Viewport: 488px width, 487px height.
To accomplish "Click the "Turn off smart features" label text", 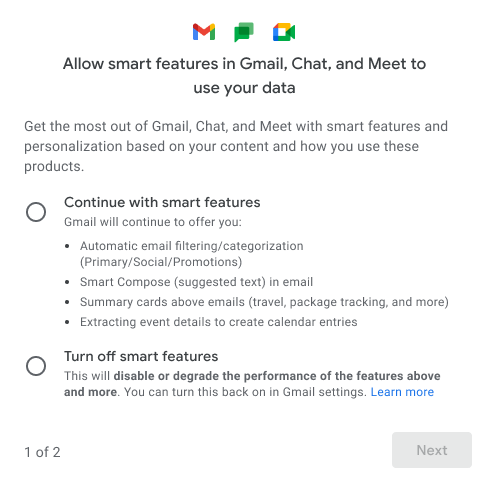I will (x=141, y=356).
